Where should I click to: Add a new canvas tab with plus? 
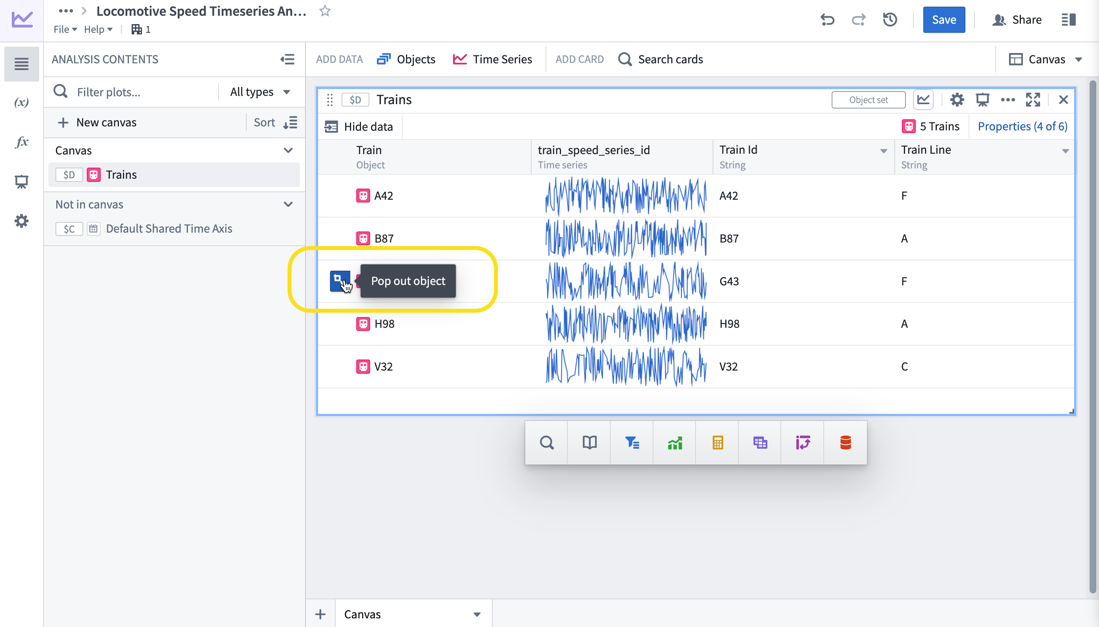(320, 614)
